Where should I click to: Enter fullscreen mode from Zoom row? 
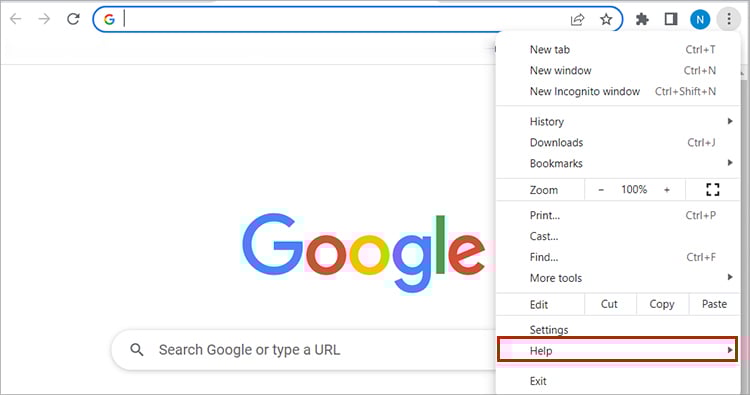[713, 190]
